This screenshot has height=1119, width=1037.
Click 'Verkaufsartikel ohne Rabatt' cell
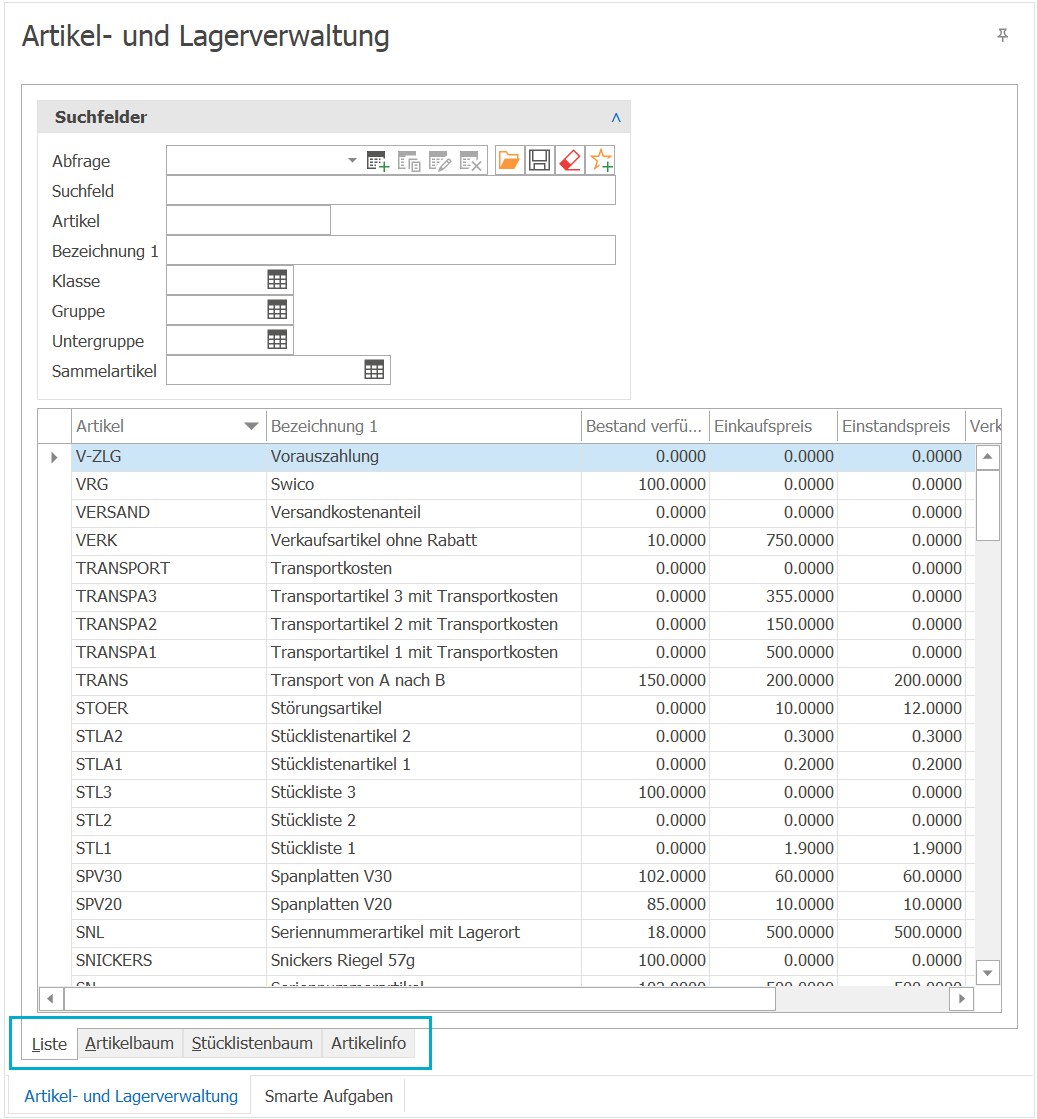pos(424,541)
